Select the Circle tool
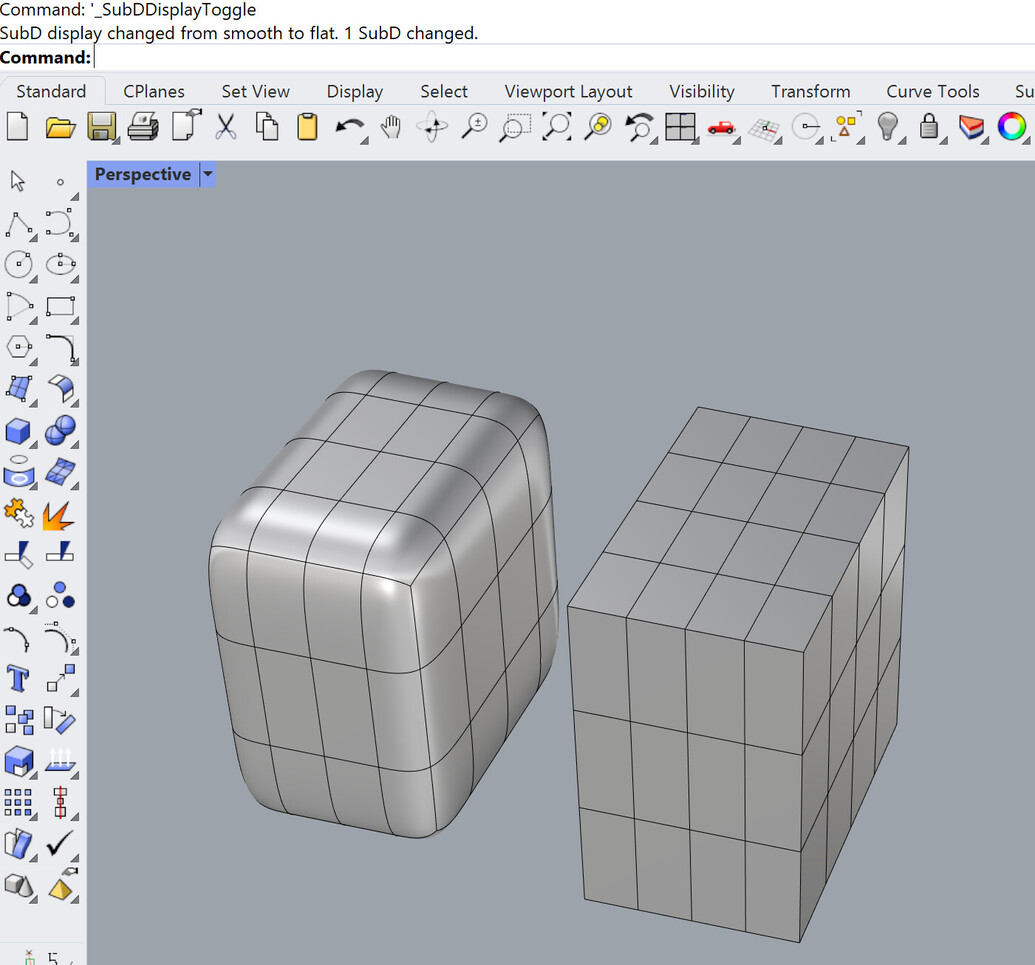 tap(20, 265)
